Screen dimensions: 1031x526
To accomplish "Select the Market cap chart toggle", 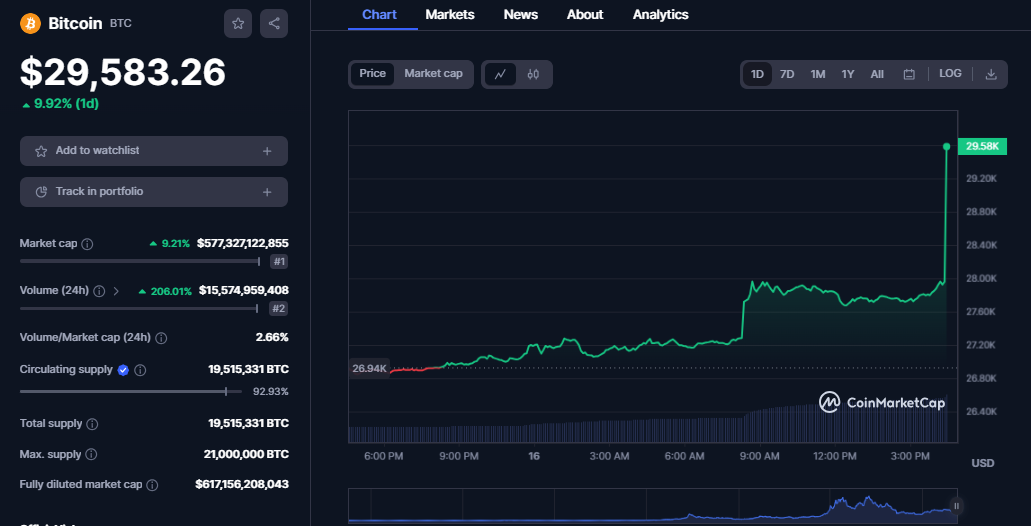I will 433,74.
